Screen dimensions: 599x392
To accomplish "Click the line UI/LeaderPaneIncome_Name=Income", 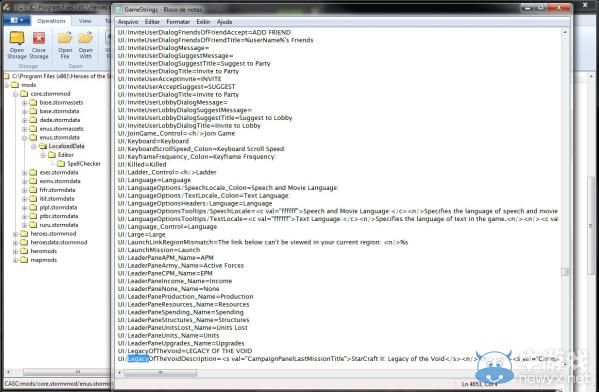I will coord(175,281).
